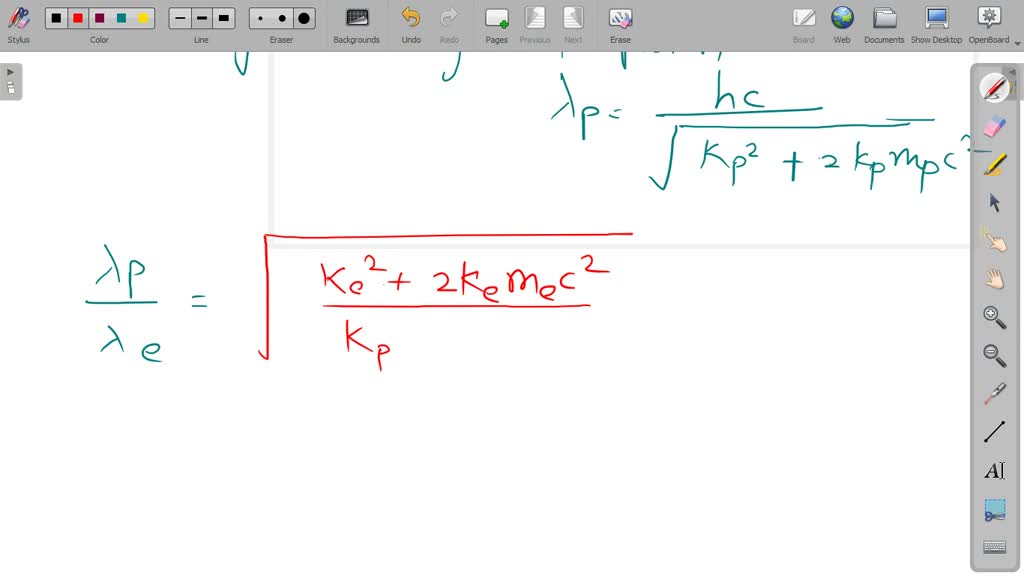Expand the left side panel
This screenshot has width=1024, height=576.
pos(11,82)
